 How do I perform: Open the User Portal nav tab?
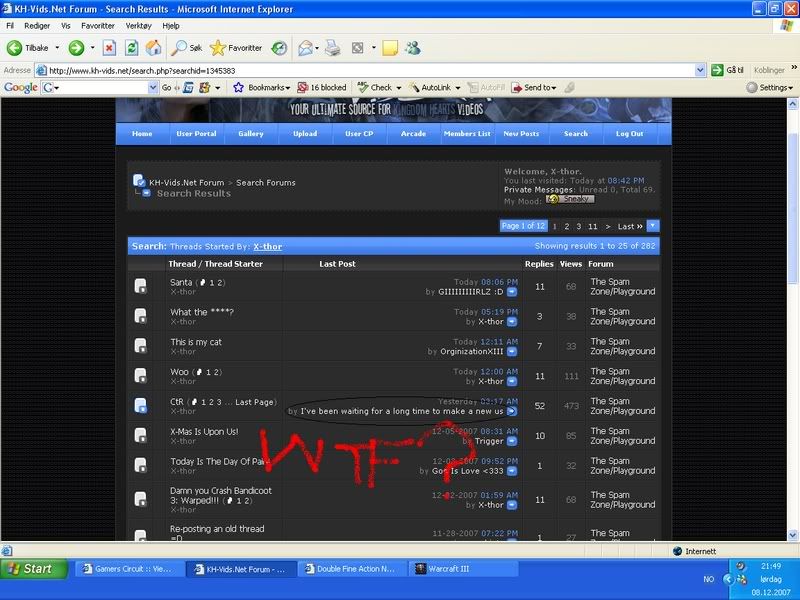click(x=196, y=134)
